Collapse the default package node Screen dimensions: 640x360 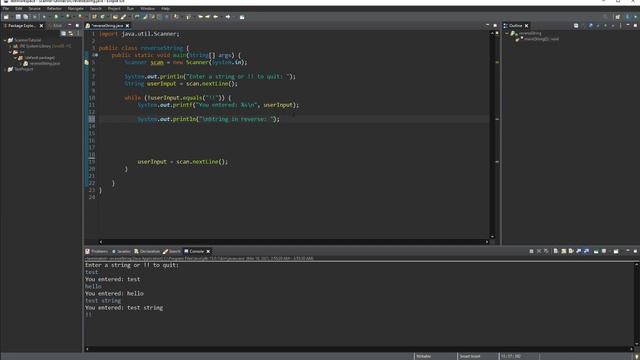pyautogui.click(x=15, y=58)
